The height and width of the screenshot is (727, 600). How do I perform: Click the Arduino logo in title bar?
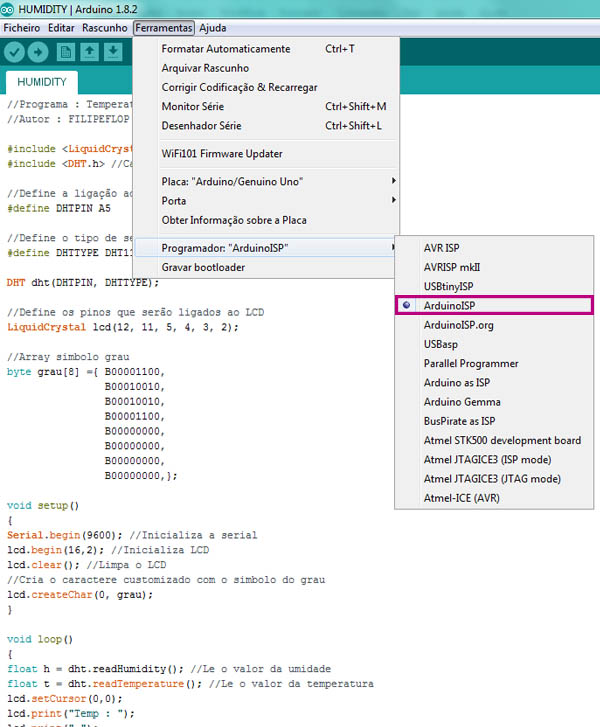click(x=7, y=9)
